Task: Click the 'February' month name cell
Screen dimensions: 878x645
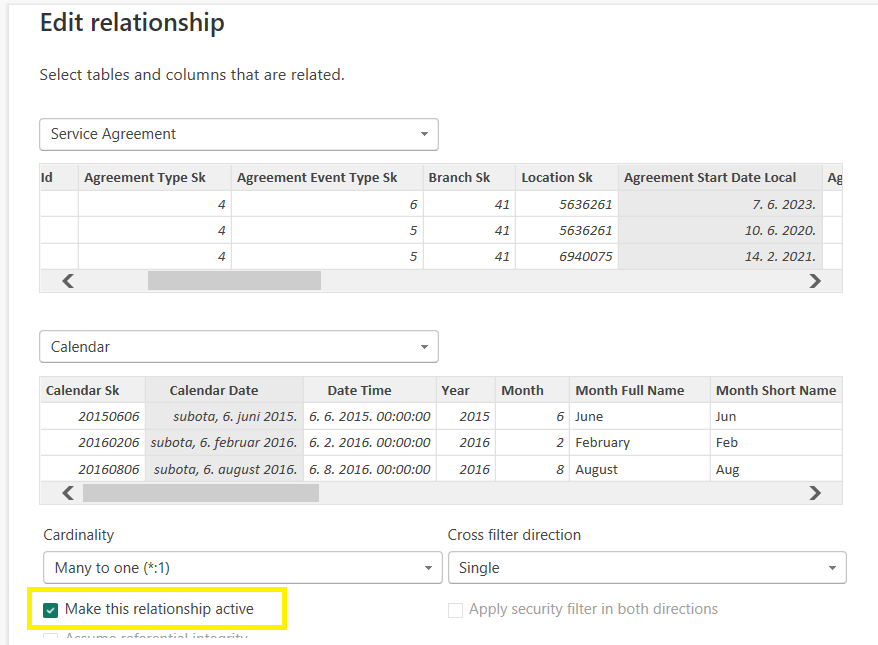Action: [639, 442]
